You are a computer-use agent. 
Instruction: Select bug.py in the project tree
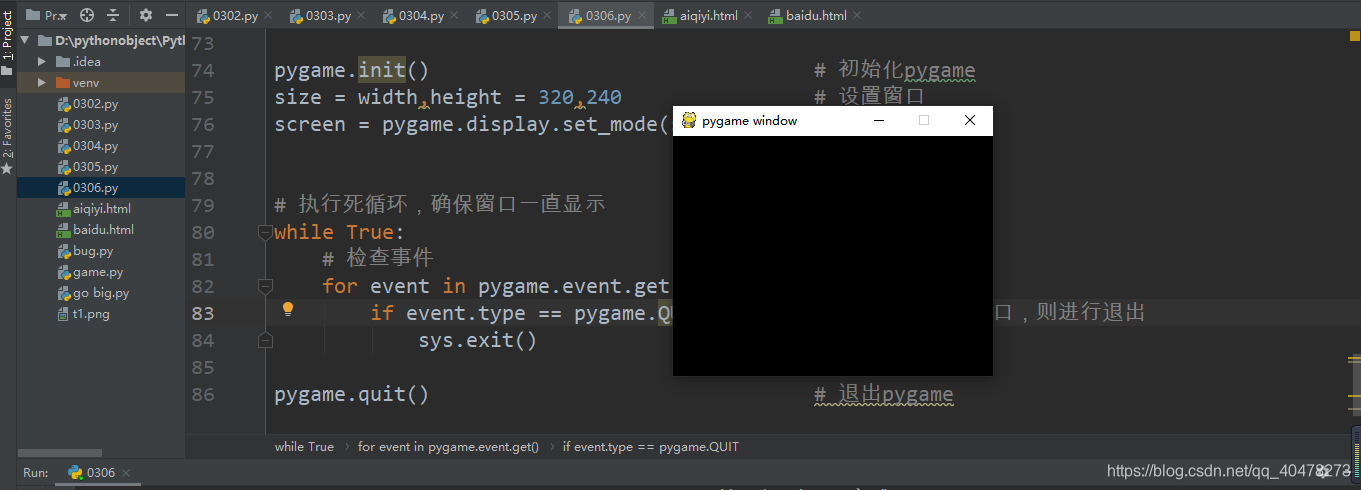click(x=85, y=251)
